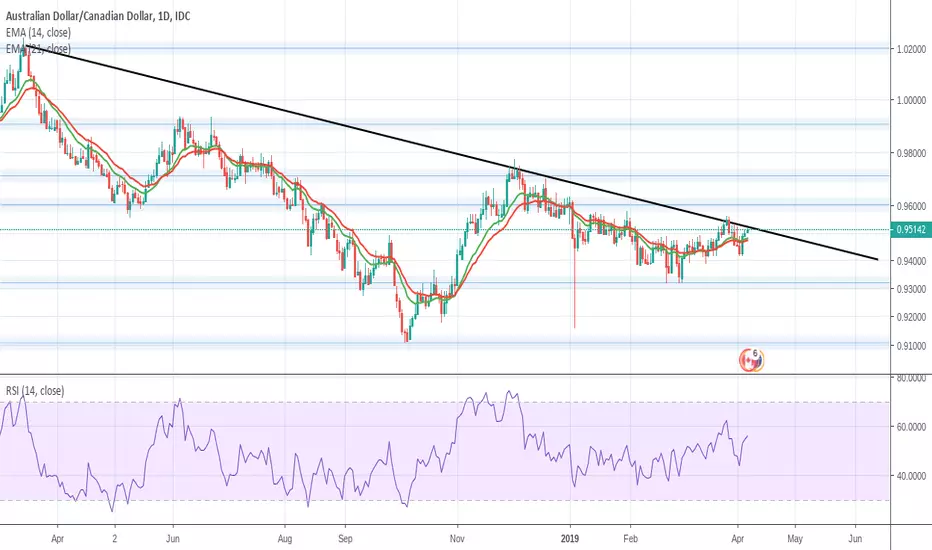Image resolution: width=932 pixels, height=550 pixels.
Task: Click the 0.93000 price axis label
Action: pyautogui.click(x=911, y=289)
